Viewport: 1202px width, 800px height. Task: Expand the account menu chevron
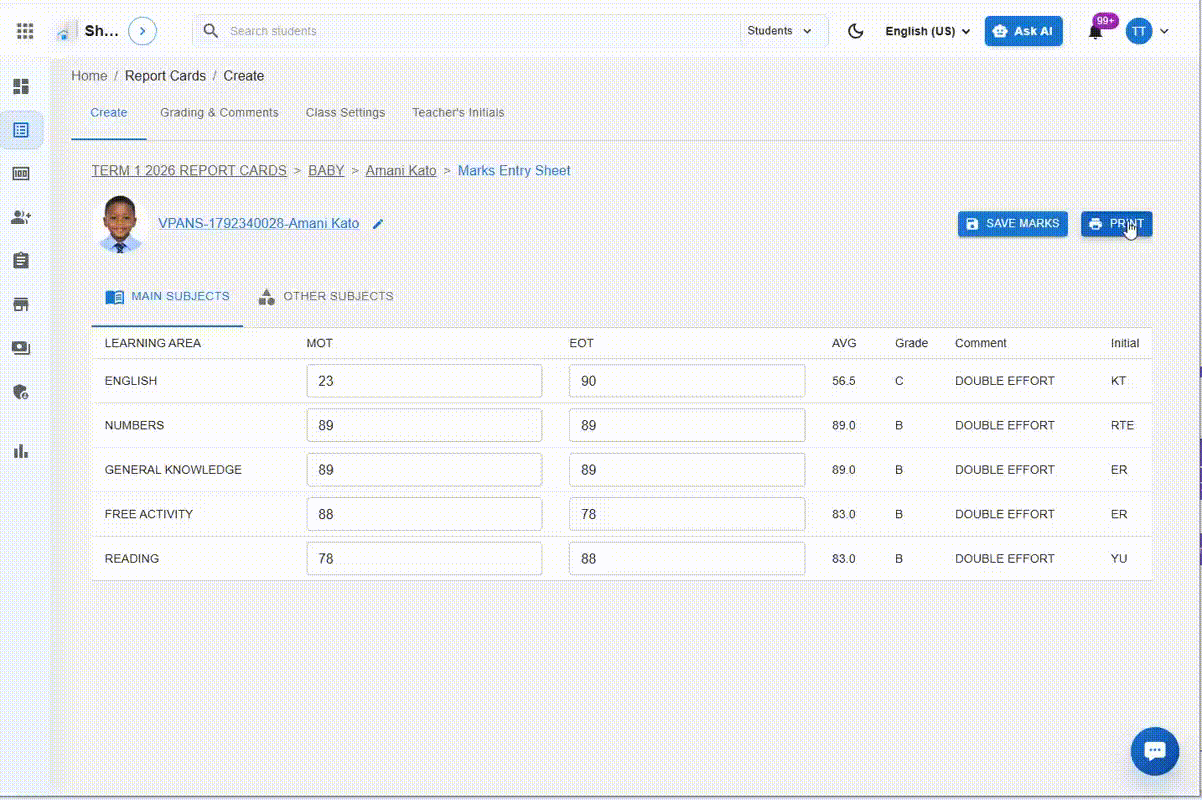[1164, 31]
